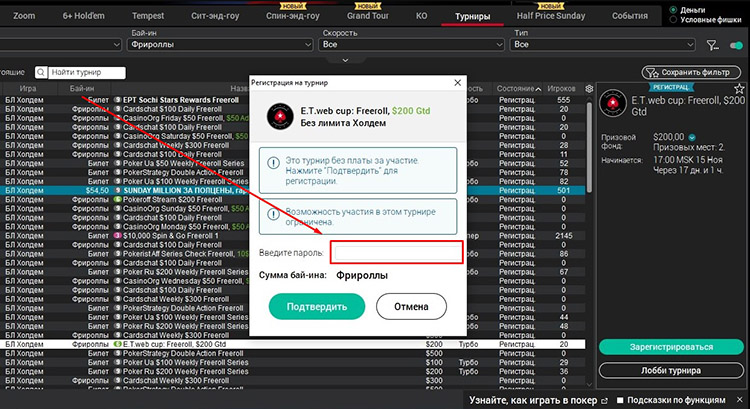The height and width of the screenshot is (409, 750).
Task: Select the Деньги radio option
Action: [x=673, y=10]
